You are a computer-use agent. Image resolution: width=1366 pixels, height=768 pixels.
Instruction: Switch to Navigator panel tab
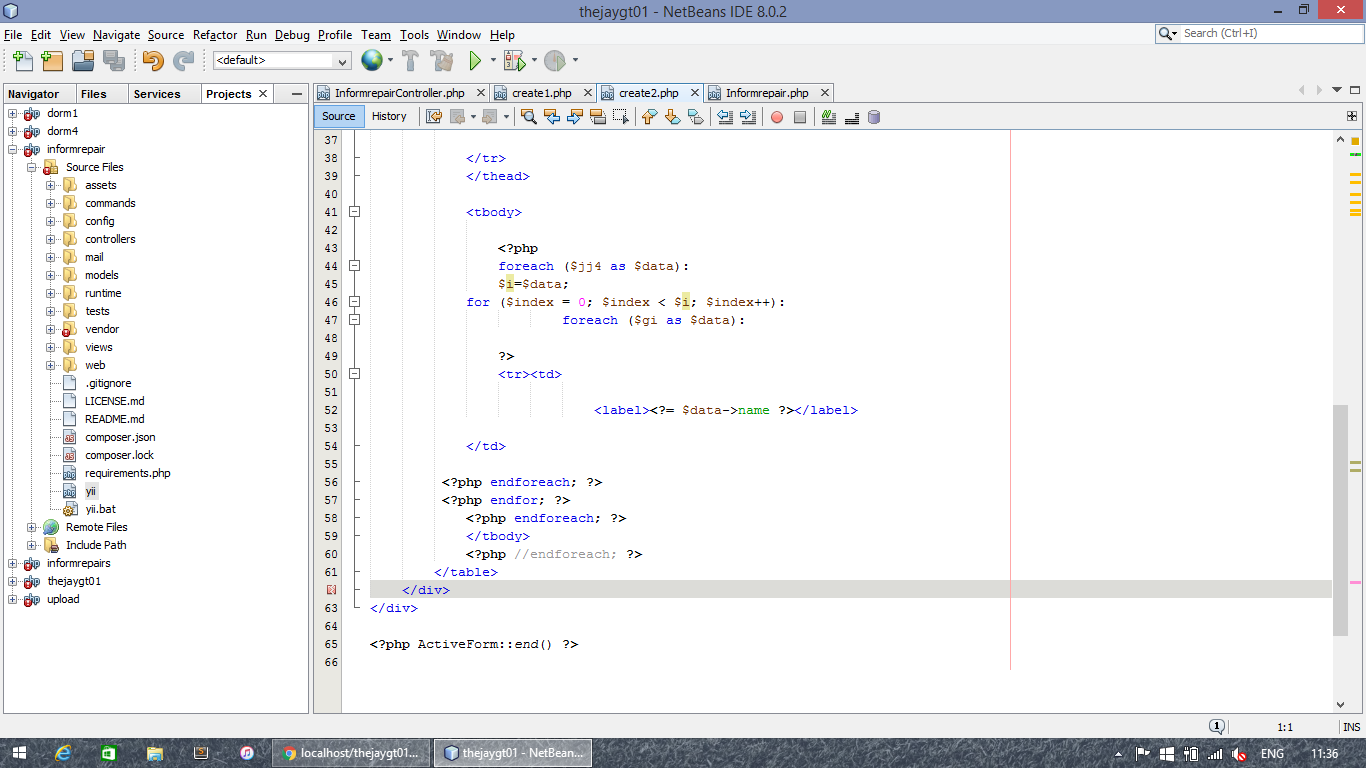34,94
